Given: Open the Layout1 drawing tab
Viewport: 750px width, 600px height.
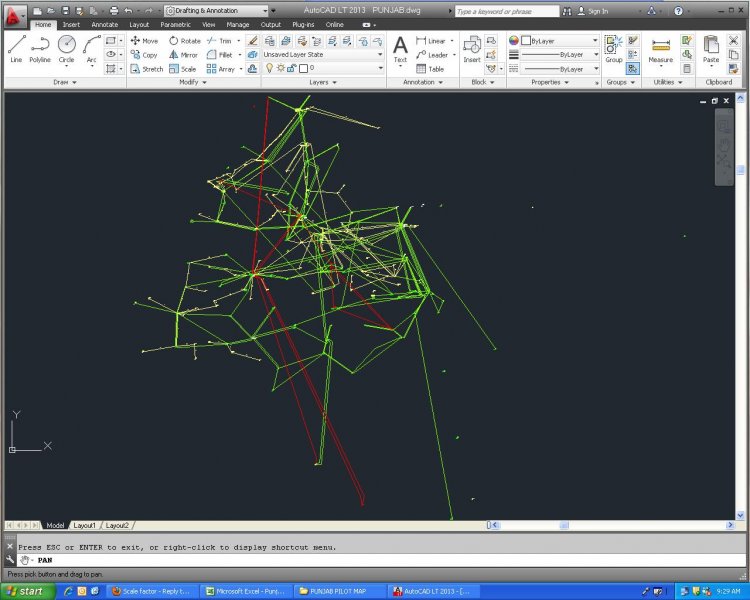Looking at the screenshot, I should pyautogui.click(x=84, y=525).
